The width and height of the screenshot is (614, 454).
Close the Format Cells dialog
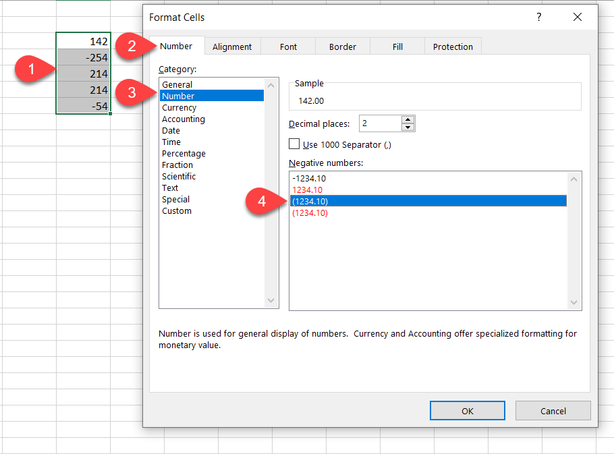click(x=577, y=17)
